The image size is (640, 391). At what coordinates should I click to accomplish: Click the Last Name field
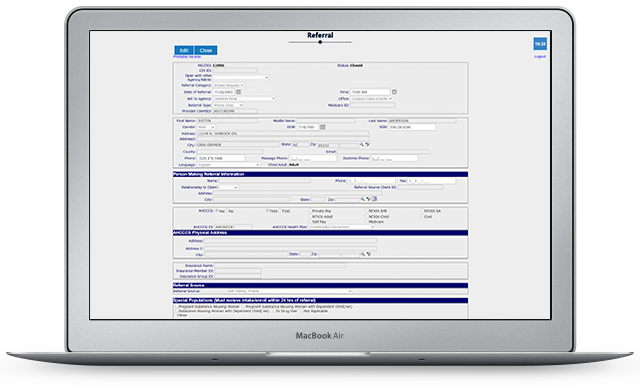click(422, 121)
